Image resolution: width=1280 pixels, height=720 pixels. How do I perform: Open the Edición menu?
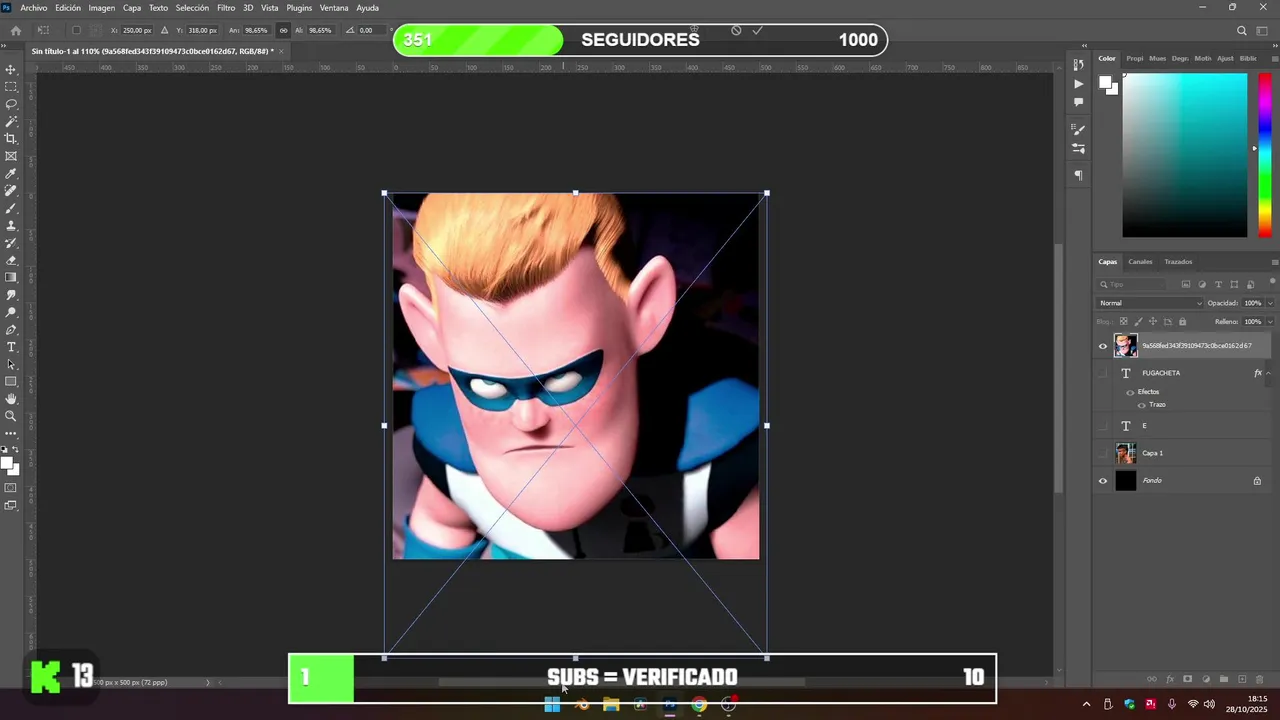68,8
